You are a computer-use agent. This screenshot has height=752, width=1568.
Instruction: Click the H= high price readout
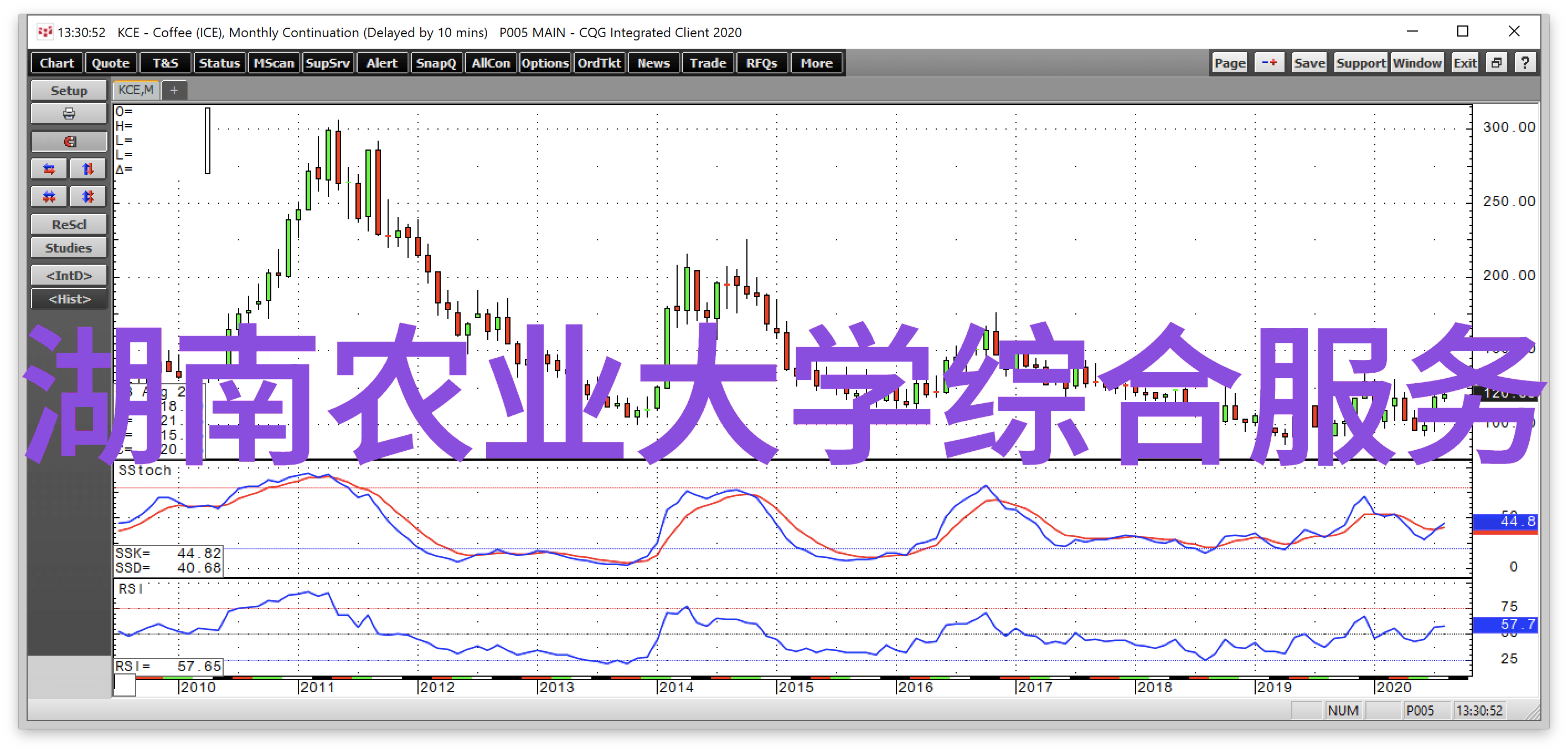pos(124,126)
